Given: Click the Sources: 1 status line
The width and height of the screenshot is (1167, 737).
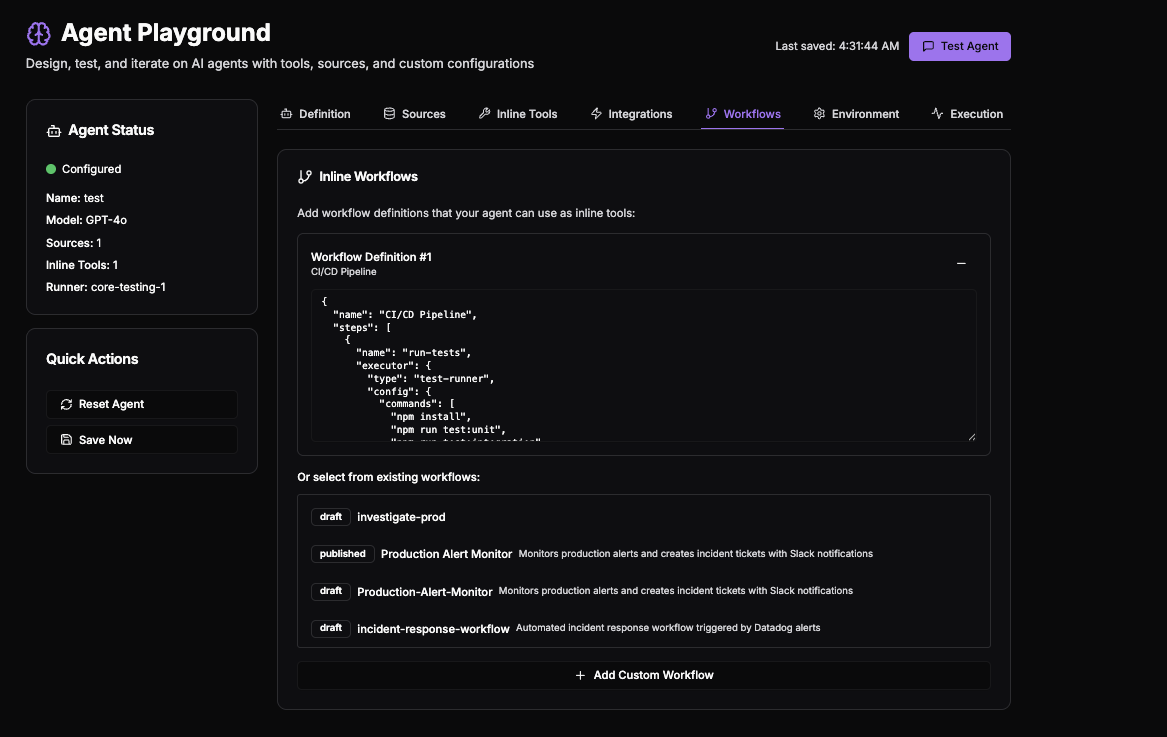Looking at the screenshot, I should pyautogui.click(x=74, y=243).
